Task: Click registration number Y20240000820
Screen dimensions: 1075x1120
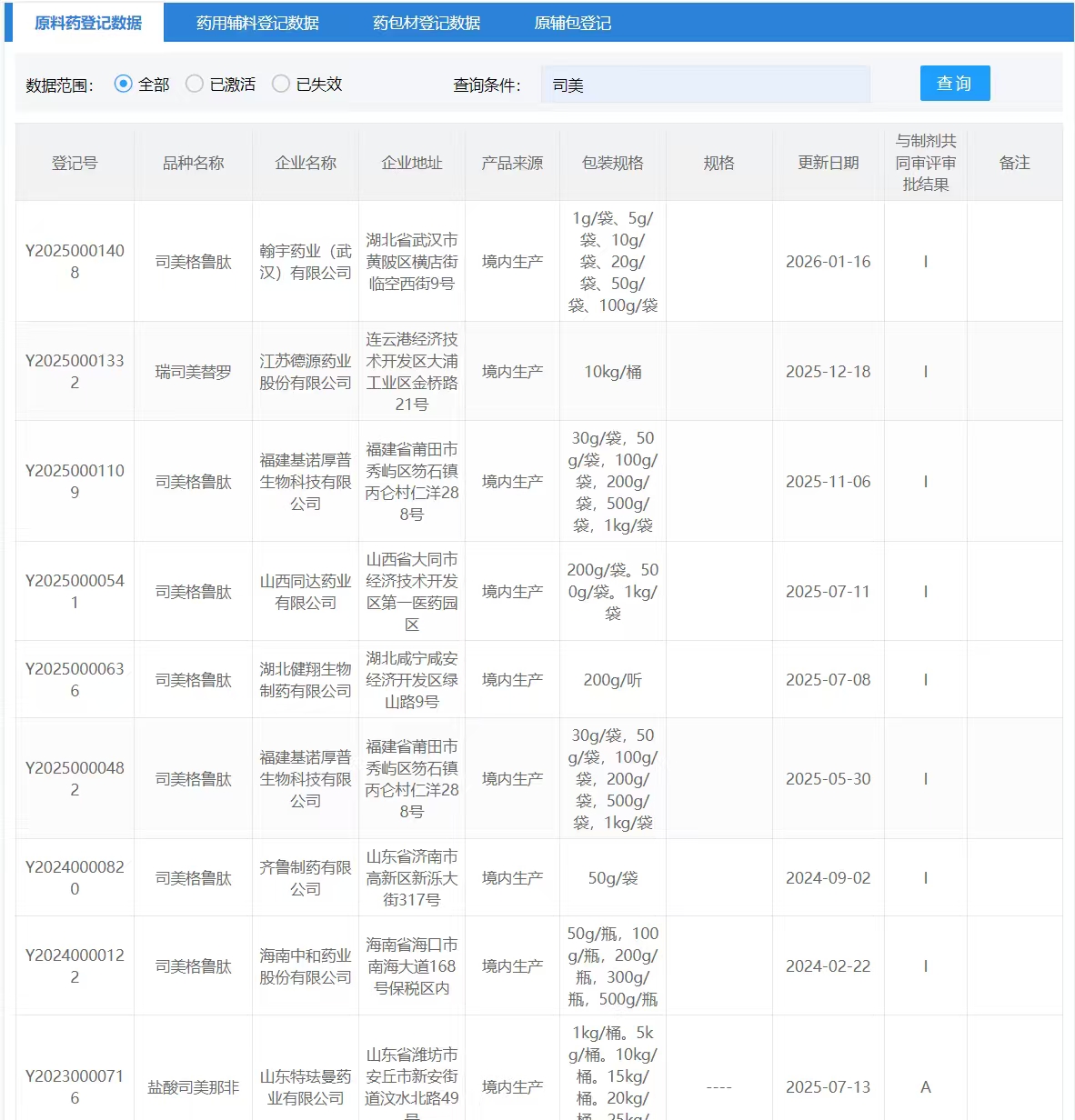Action: [75, 878]
